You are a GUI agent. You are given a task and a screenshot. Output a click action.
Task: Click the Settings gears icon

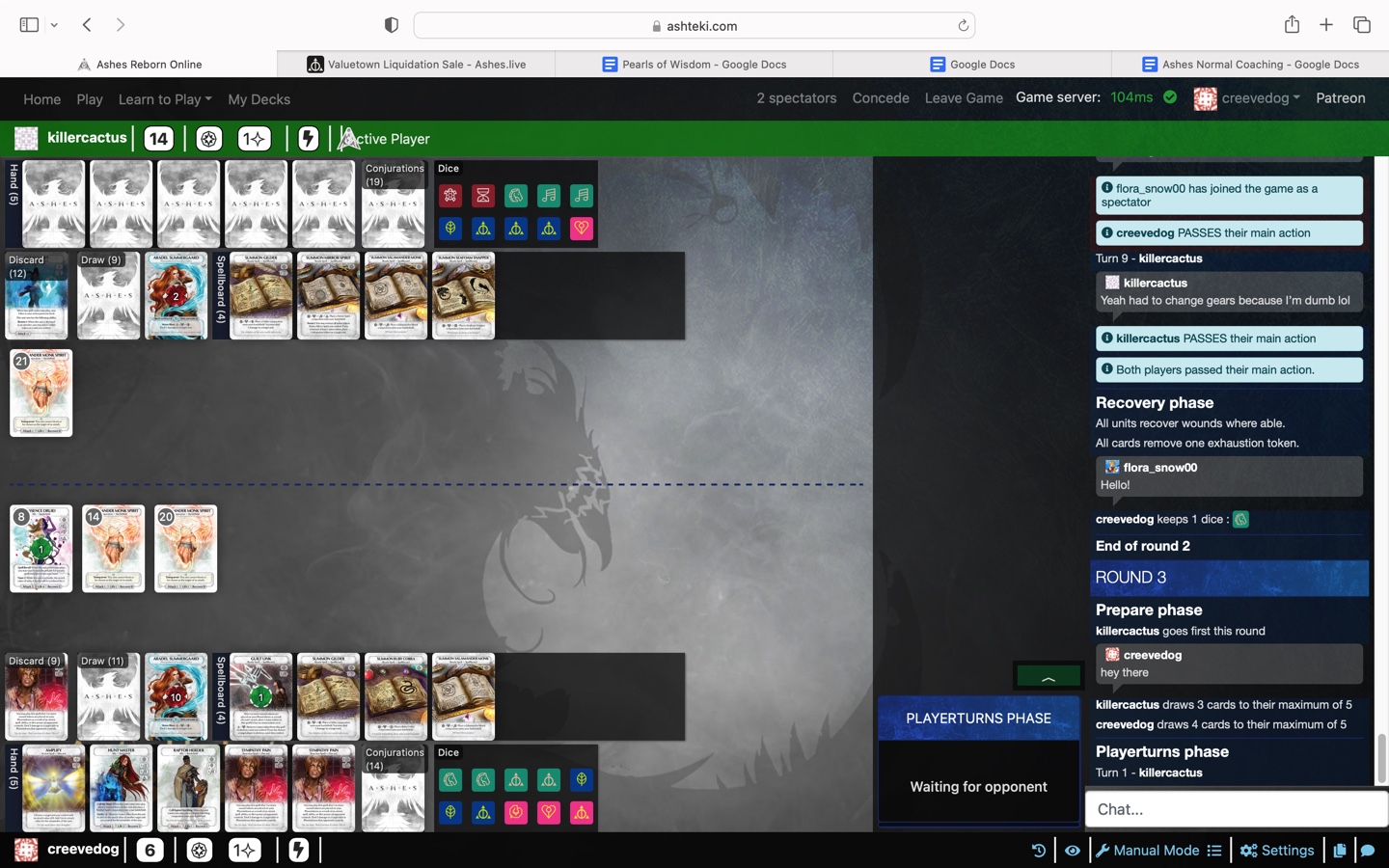(x=1249, y=851)
